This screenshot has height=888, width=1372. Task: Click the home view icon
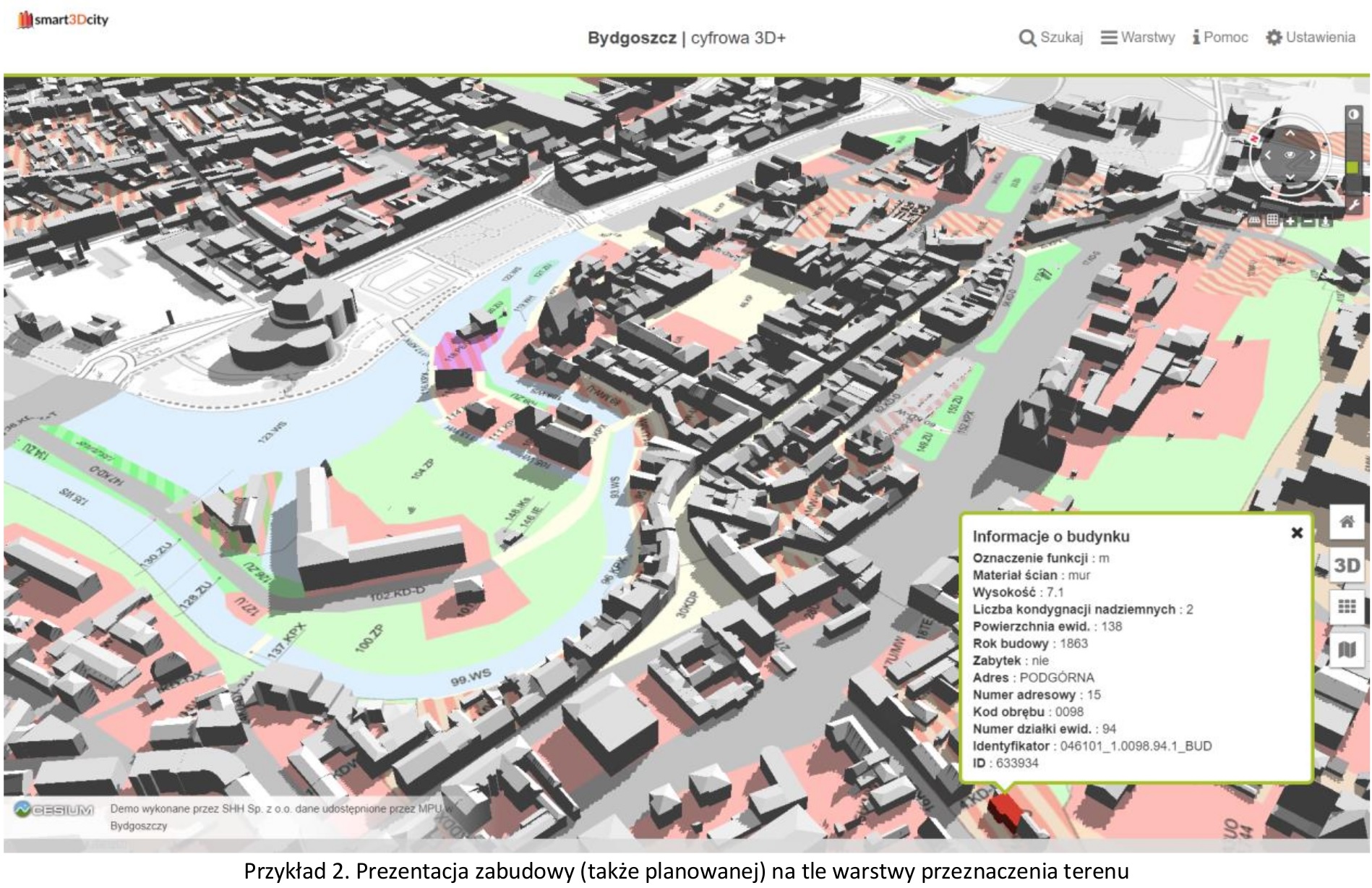[x=1347, y=521]
